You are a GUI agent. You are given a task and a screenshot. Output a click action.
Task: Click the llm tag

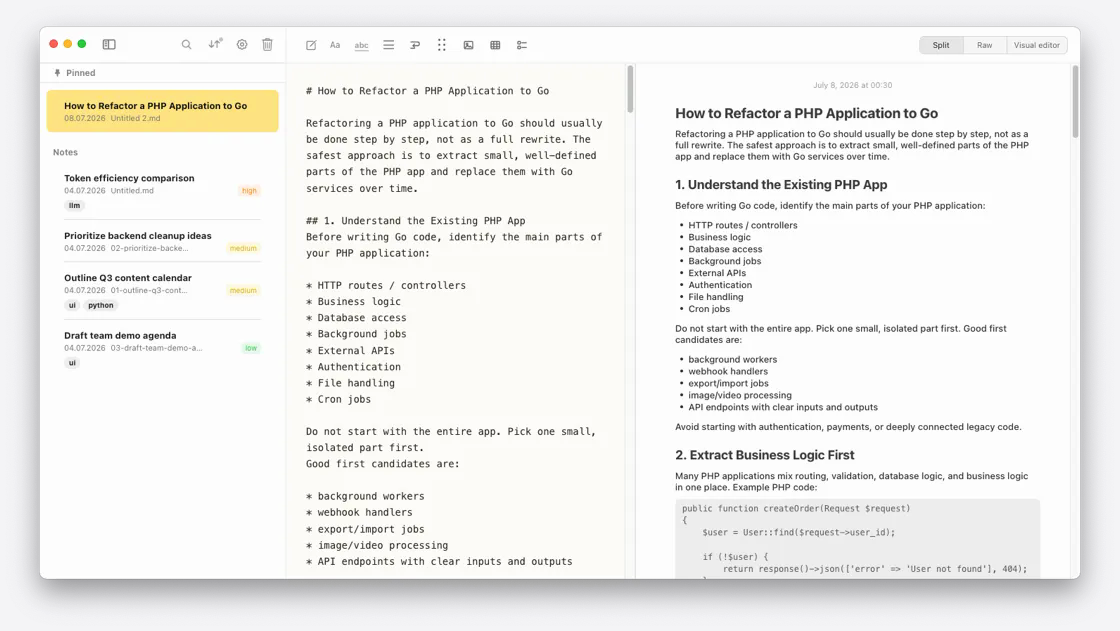pos(74,205)
